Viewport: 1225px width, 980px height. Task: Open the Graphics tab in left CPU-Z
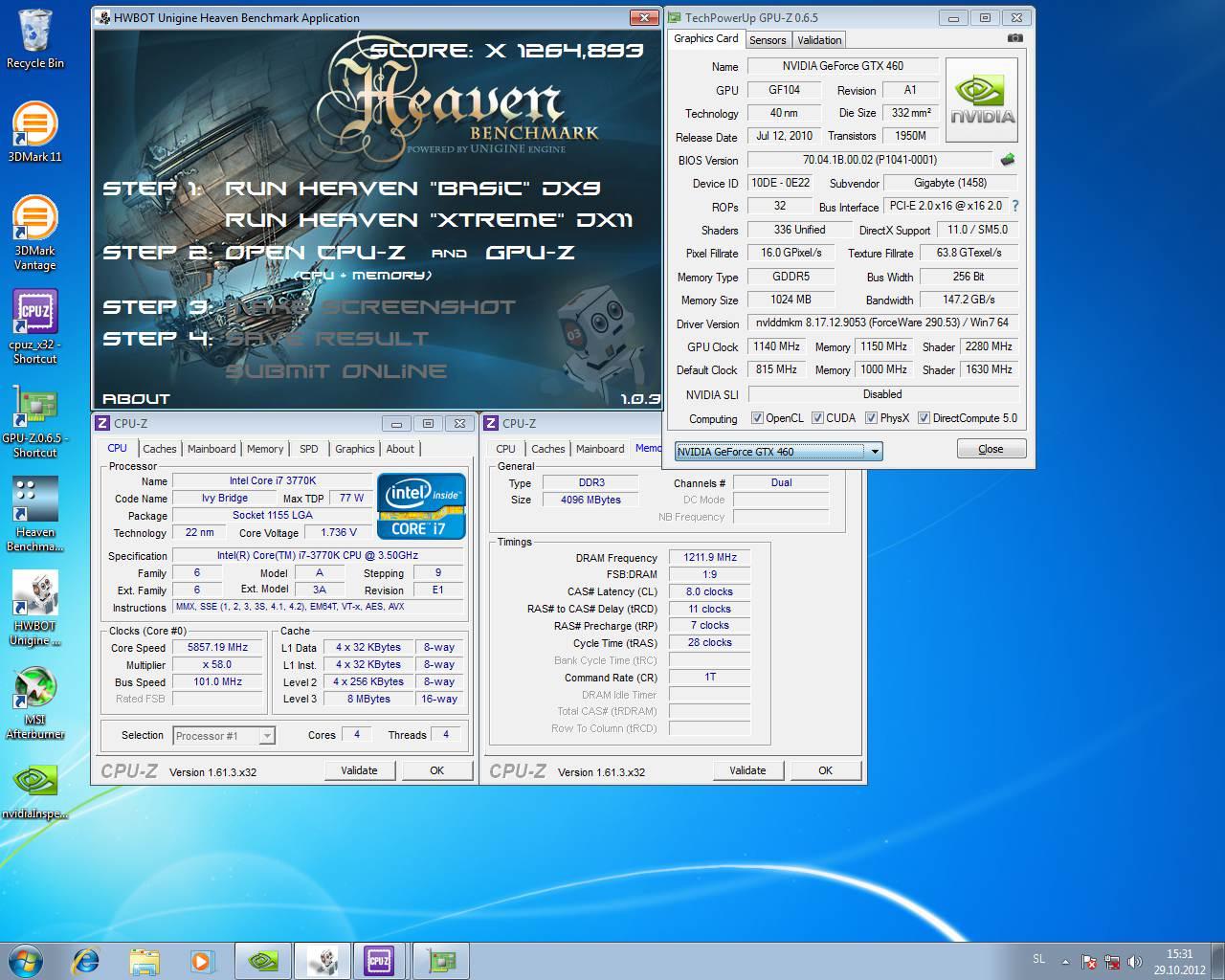(x=355, y=449)
